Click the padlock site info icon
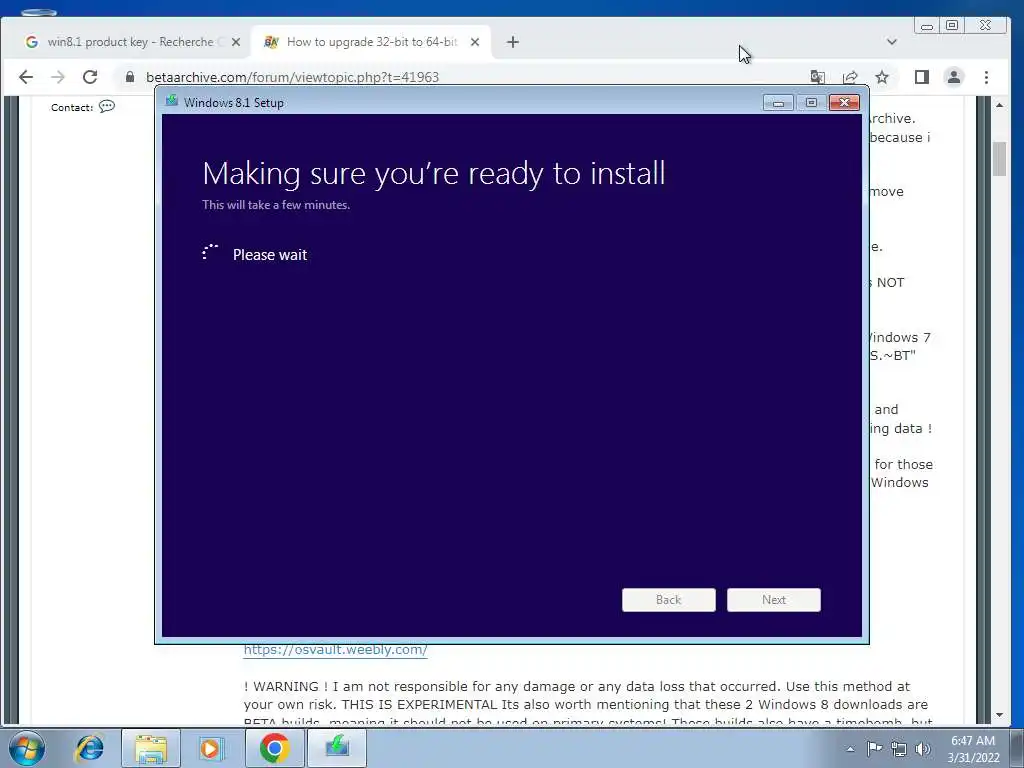Screen dimensions: 1024x768 point(130,77)
